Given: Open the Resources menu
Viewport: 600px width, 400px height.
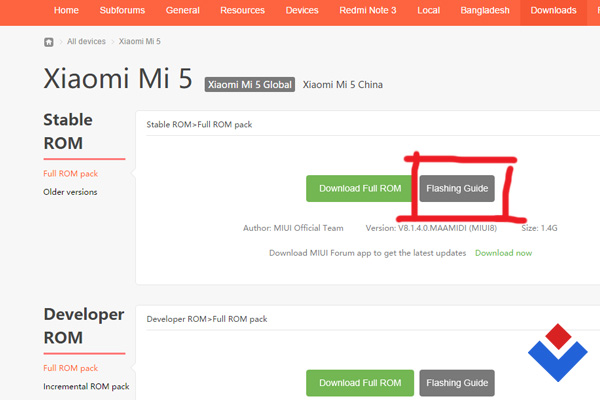Looking at the screenshot, I should [242, 10].
